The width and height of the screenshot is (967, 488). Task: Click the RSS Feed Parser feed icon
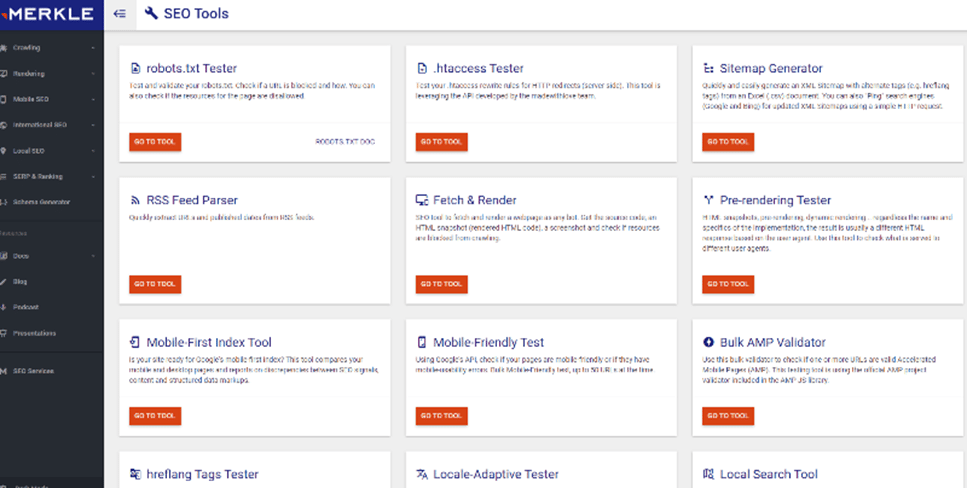(x=135, y=201)
